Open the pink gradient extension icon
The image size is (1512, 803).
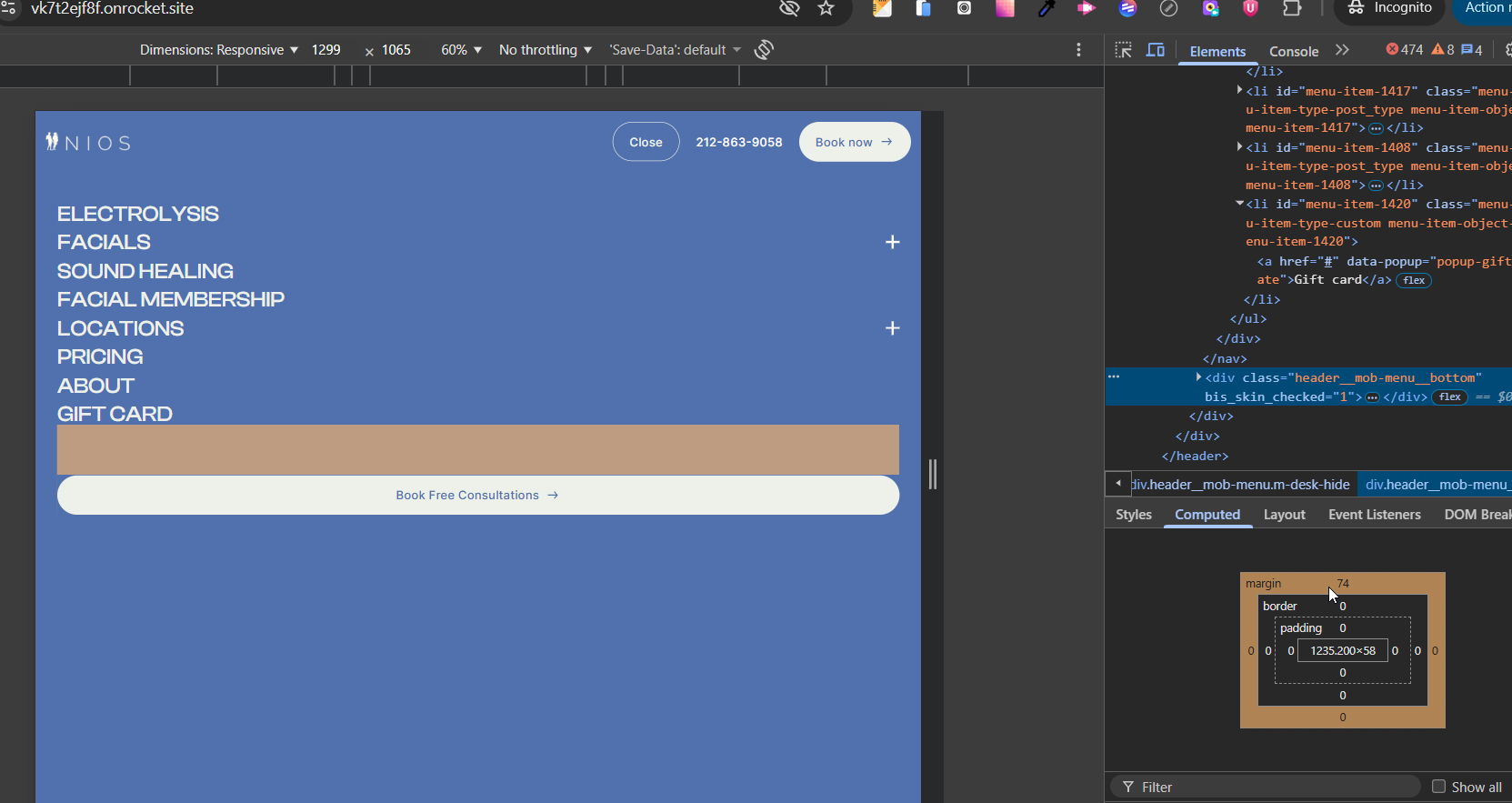click(x=1005, y=8)
